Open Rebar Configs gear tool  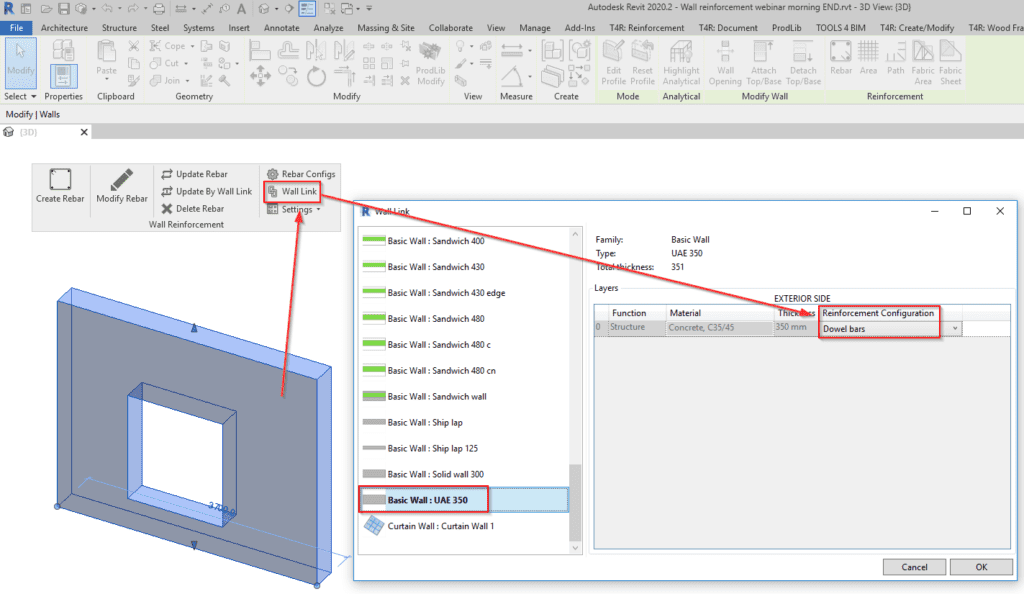[x=301, y=174]
